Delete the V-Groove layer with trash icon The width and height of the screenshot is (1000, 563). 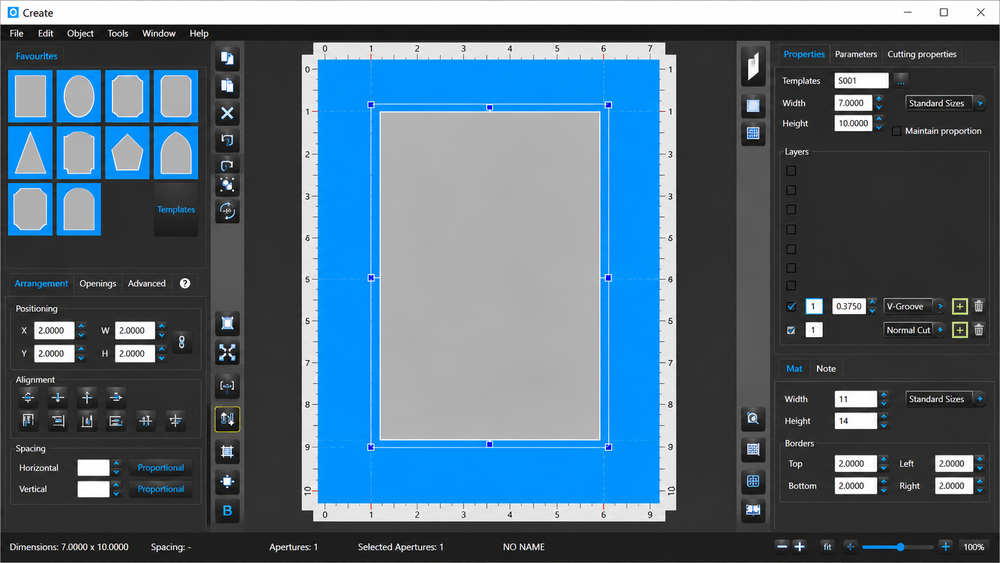pyautogui.click(x=979, y=306)
